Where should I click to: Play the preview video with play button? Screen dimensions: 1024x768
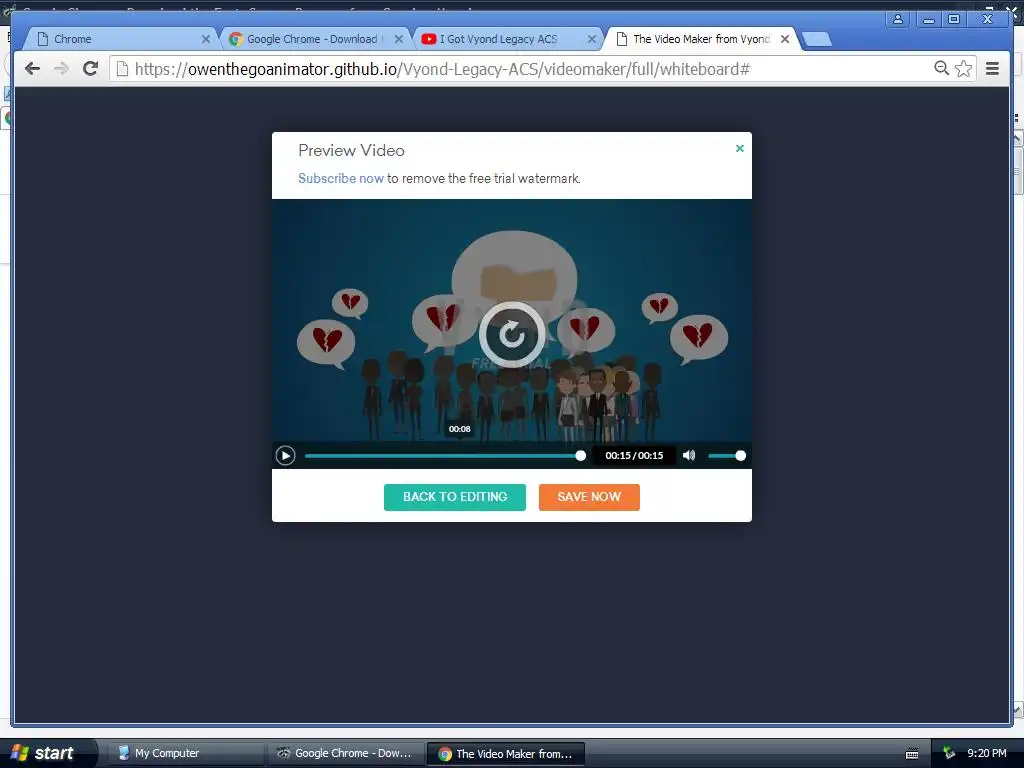point(285,455)
